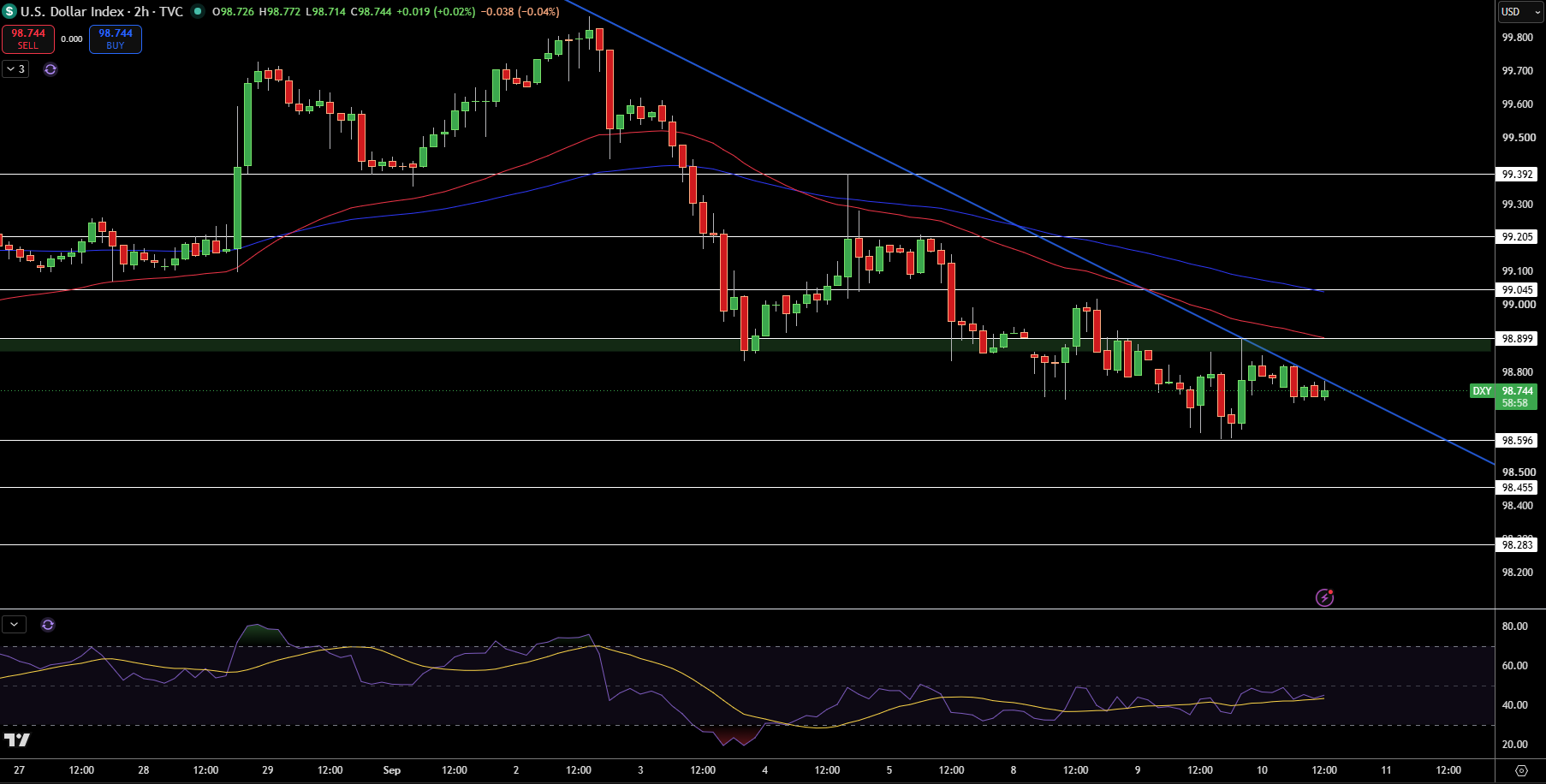Select the 99.392 horizontal line label
This screenshot has height=784, width=1546.
1517,175
